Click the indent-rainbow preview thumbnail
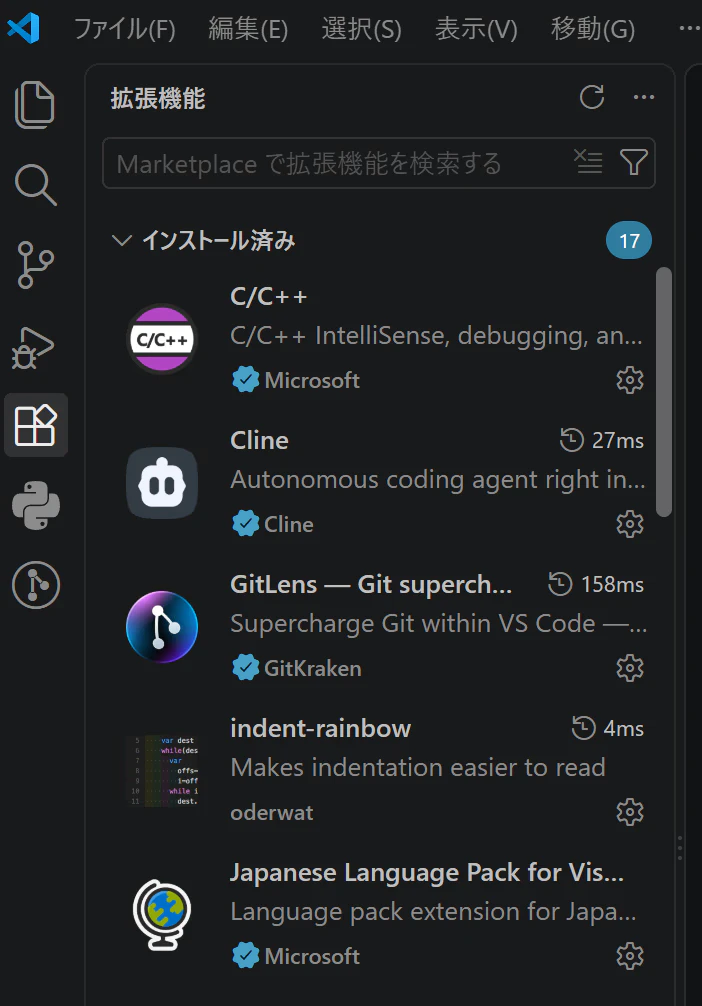 163,771
